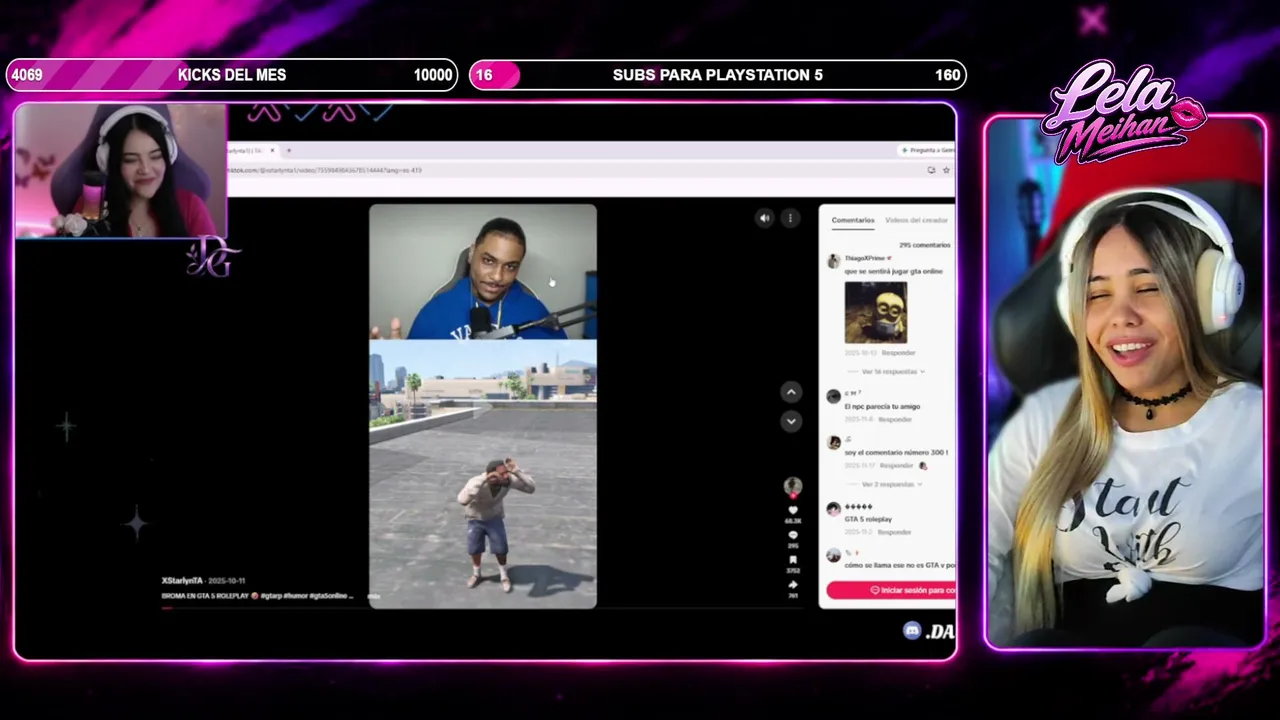Reply to the ThiagoXPrime comment
The height and width of the screenshot is (720, 1280).
(x=898, y=353)
